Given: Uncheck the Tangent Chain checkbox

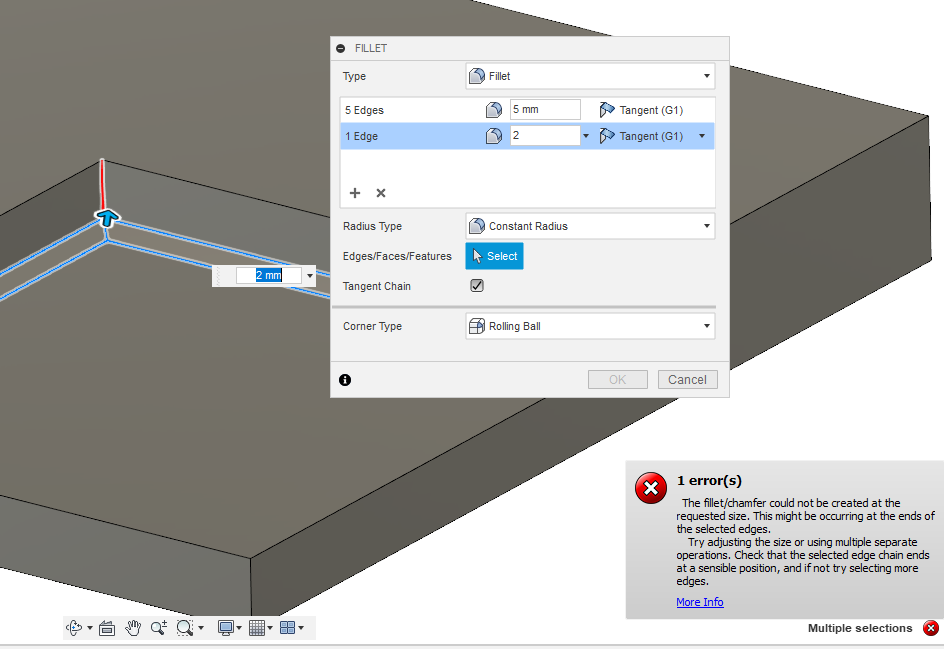Looking at the screenshot, I should tap(477, 285).
